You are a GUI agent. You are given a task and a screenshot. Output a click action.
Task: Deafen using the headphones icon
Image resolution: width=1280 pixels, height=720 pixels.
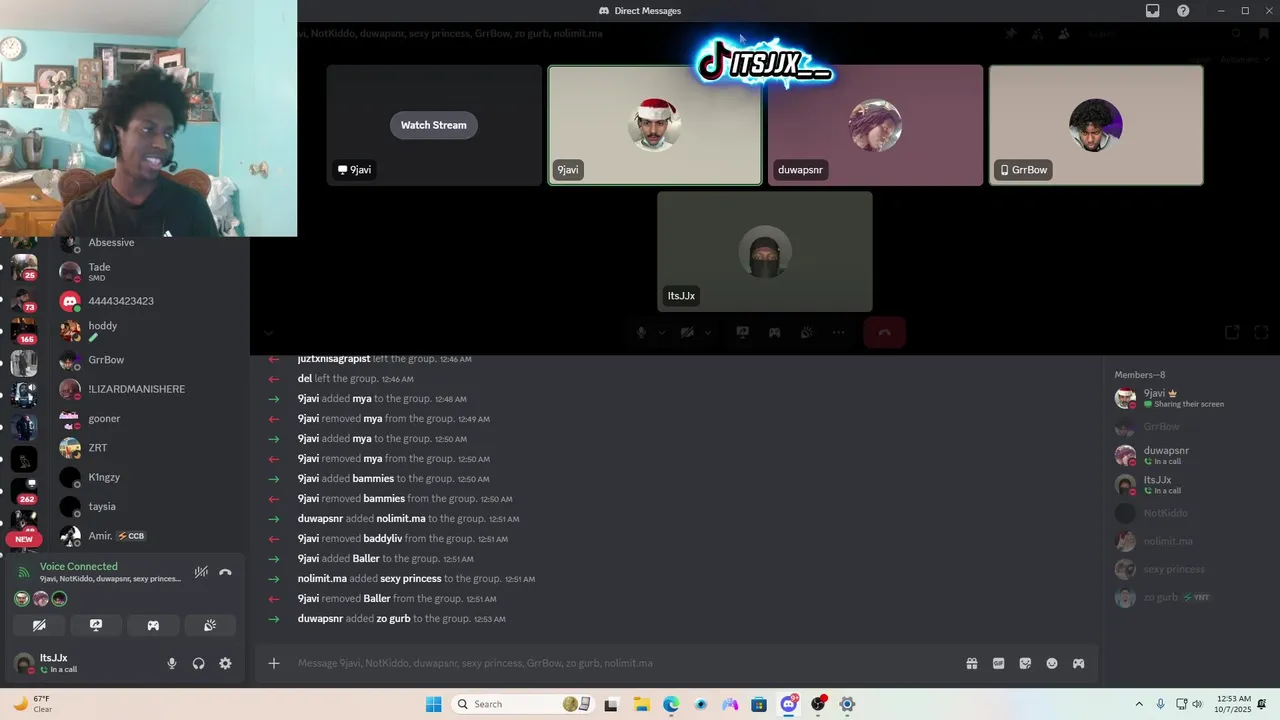coord(198,663)
